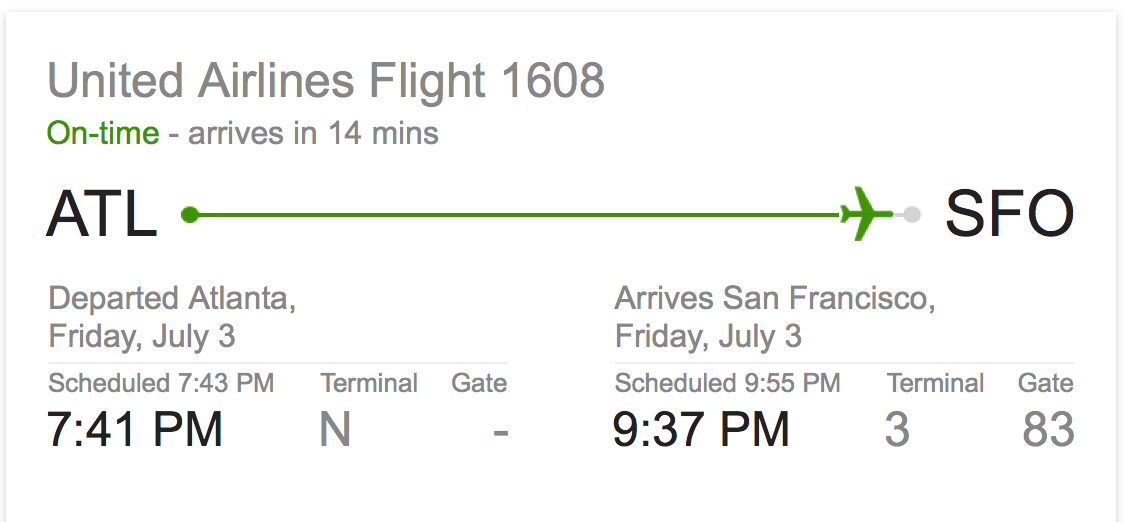Click the SFO airport code
Image resolution: width=1124 pixels, height=522 pixels.
pyautogui.click(x=1009, y=214)
